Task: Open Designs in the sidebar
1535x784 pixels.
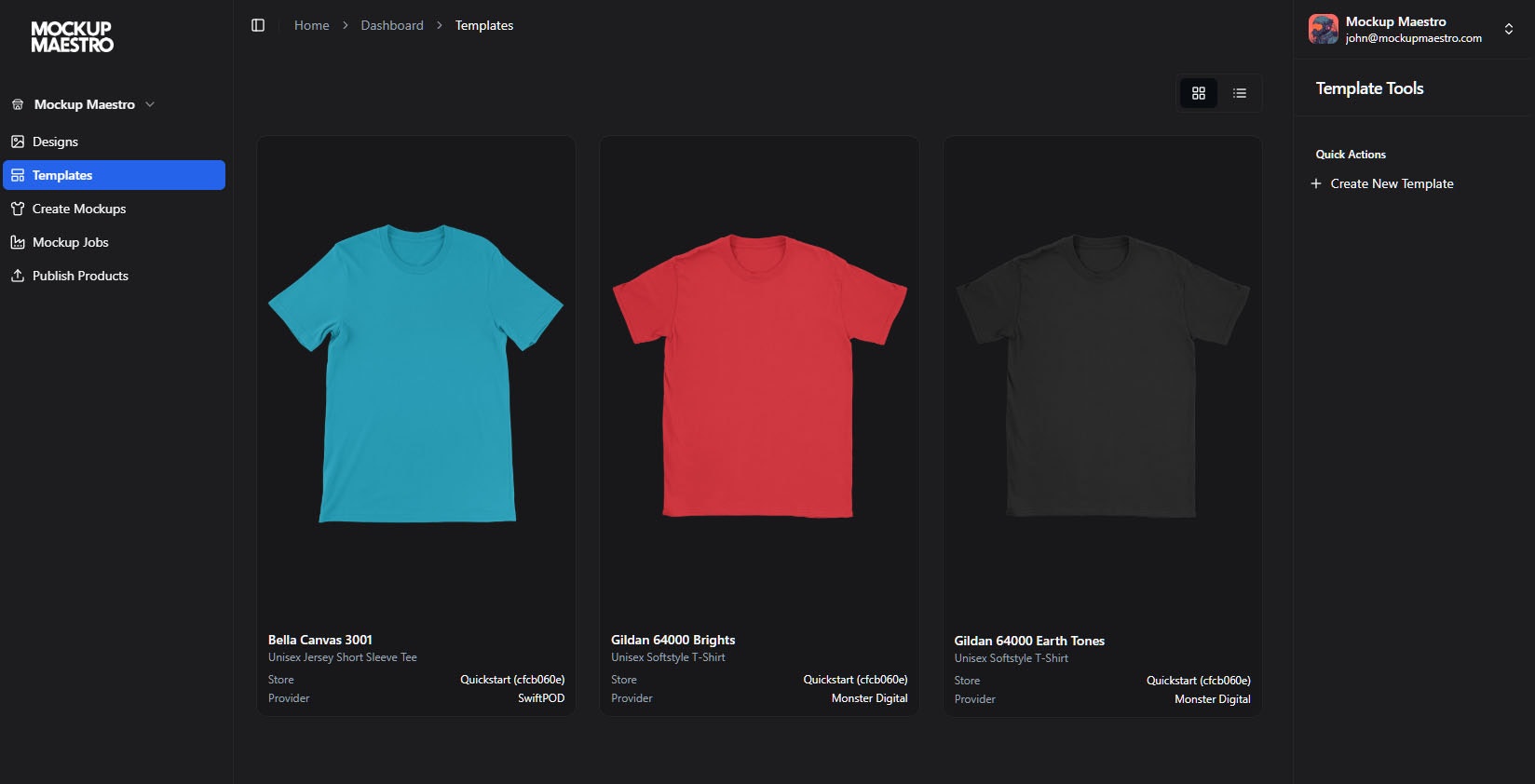Action: click(x=115, y=142)
